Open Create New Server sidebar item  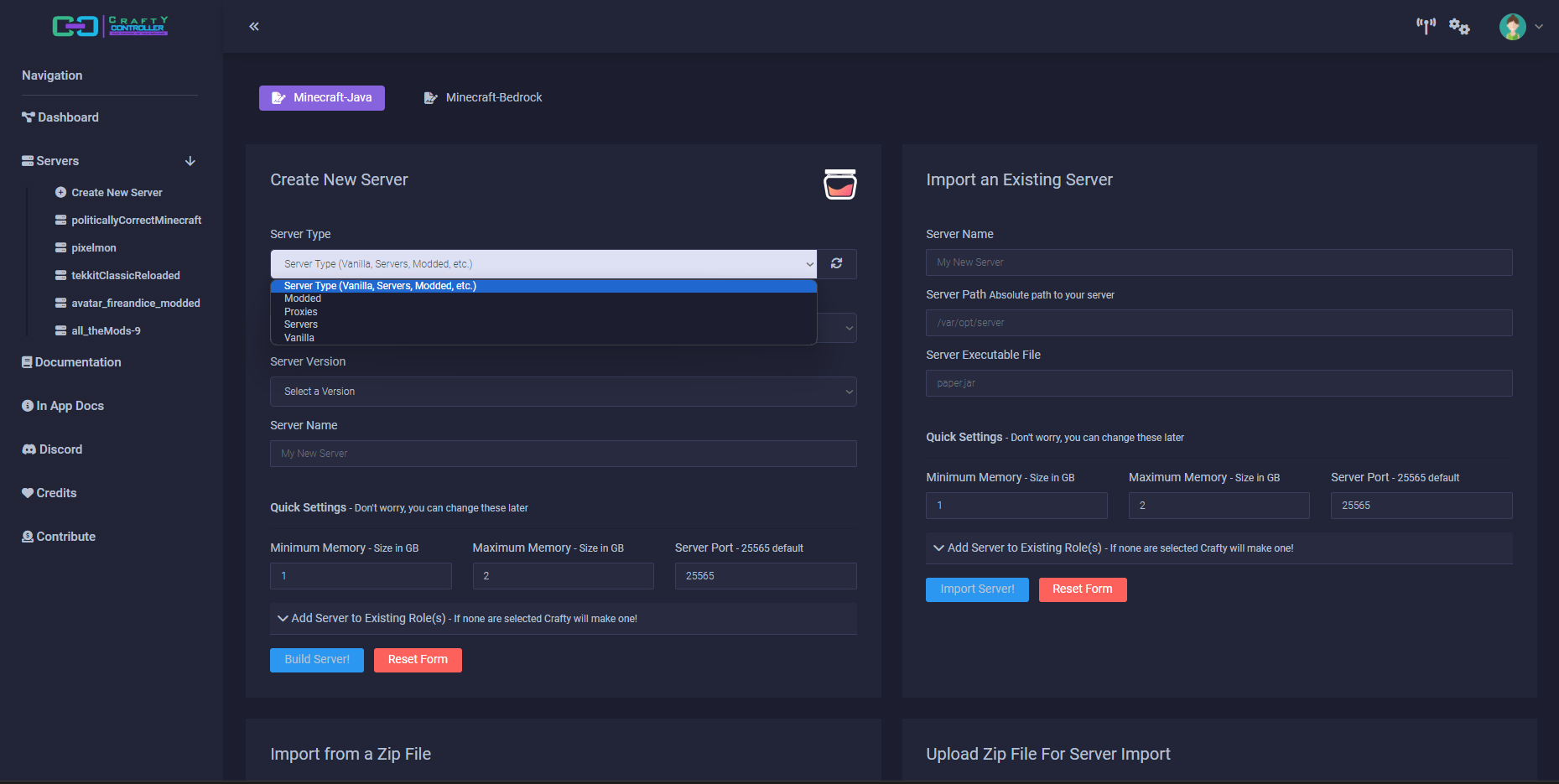point(109,192)
